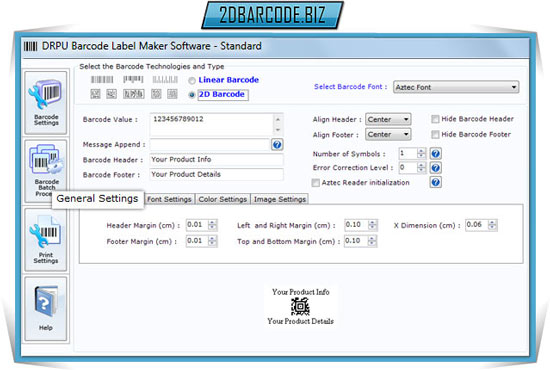
Task: Open the Align Footer dropdown
Action: tap(388, 134)
